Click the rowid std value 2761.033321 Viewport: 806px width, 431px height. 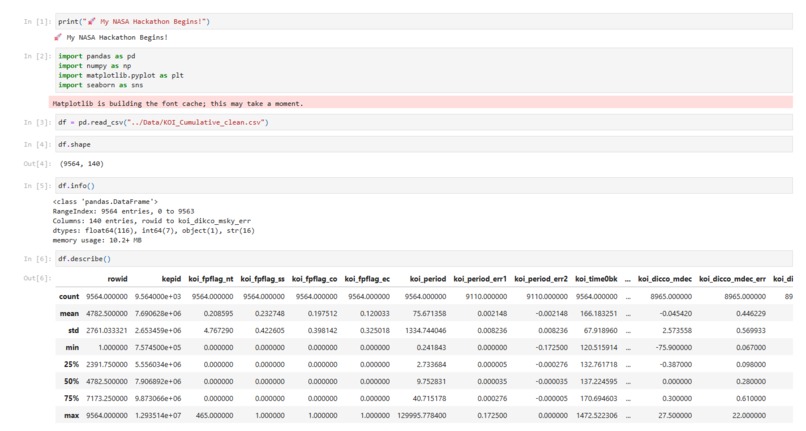[x=107, y=331]
